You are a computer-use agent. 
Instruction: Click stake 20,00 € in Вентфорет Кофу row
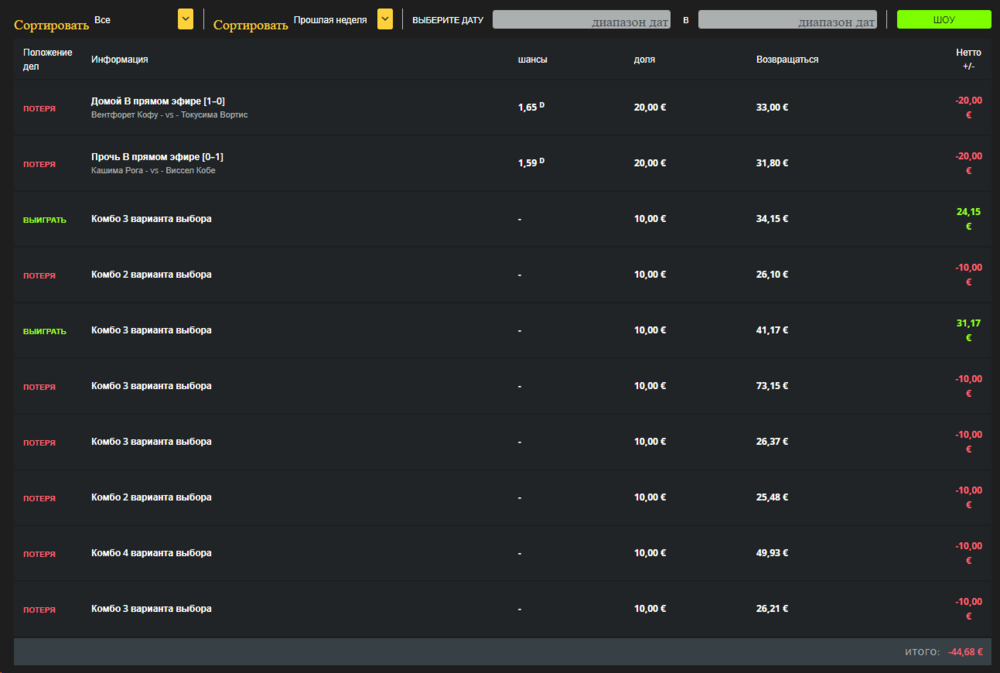point(650,107)
